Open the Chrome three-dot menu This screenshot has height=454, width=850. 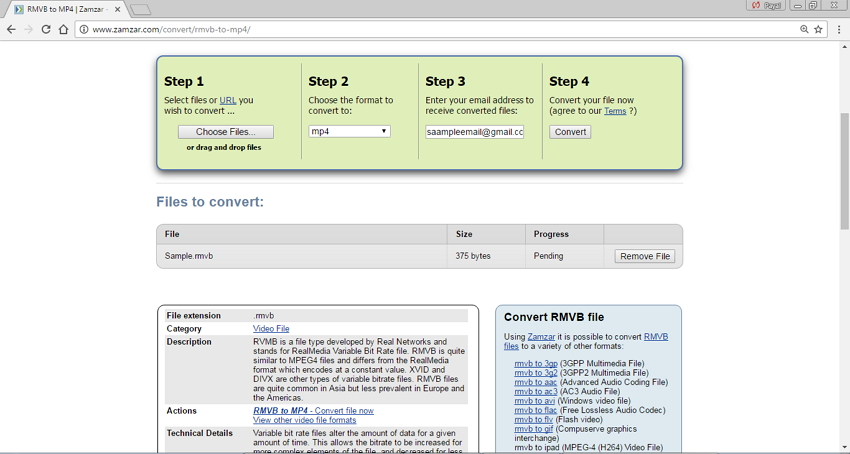pos(839,29)
